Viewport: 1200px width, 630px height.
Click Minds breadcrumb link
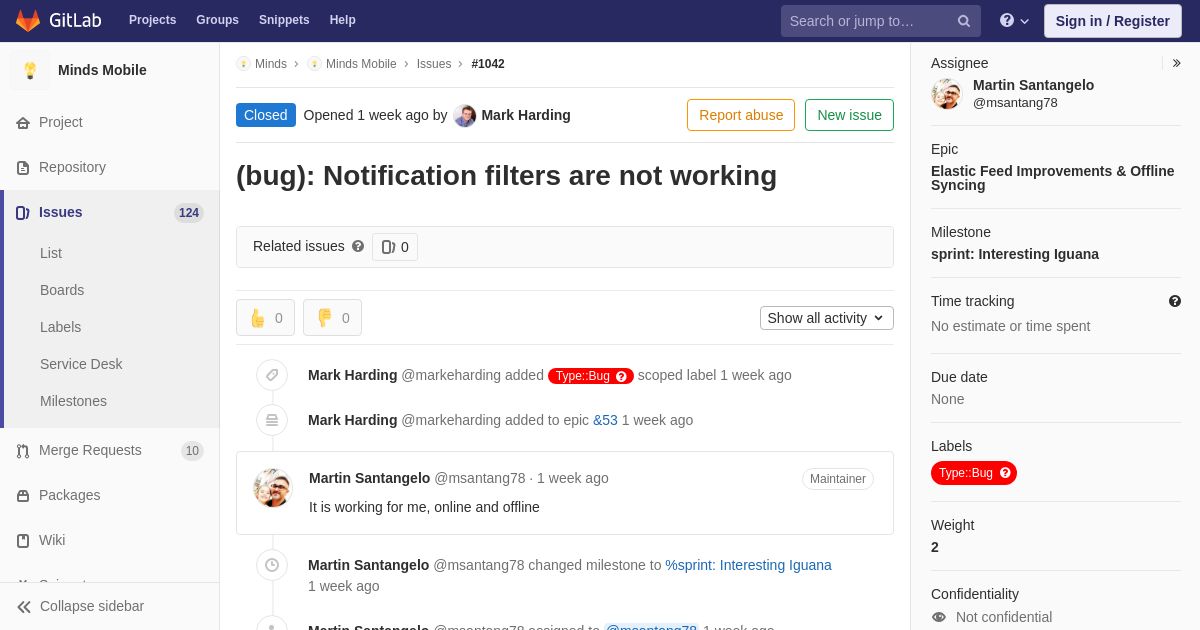coord(271,64)
